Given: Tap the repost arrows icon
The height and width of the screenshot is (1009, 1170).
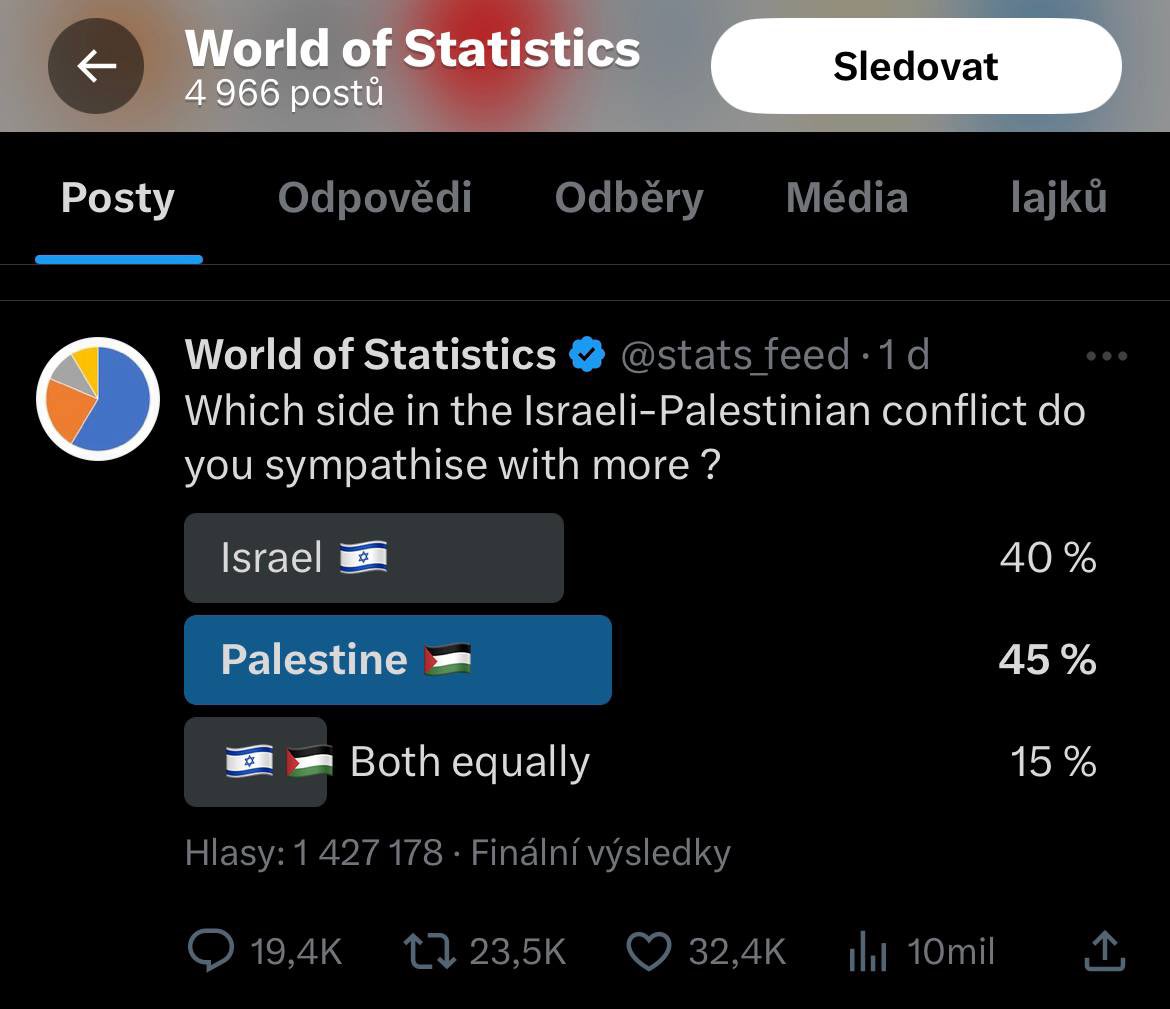Looking at the screenshot, I should click(429, 951).
